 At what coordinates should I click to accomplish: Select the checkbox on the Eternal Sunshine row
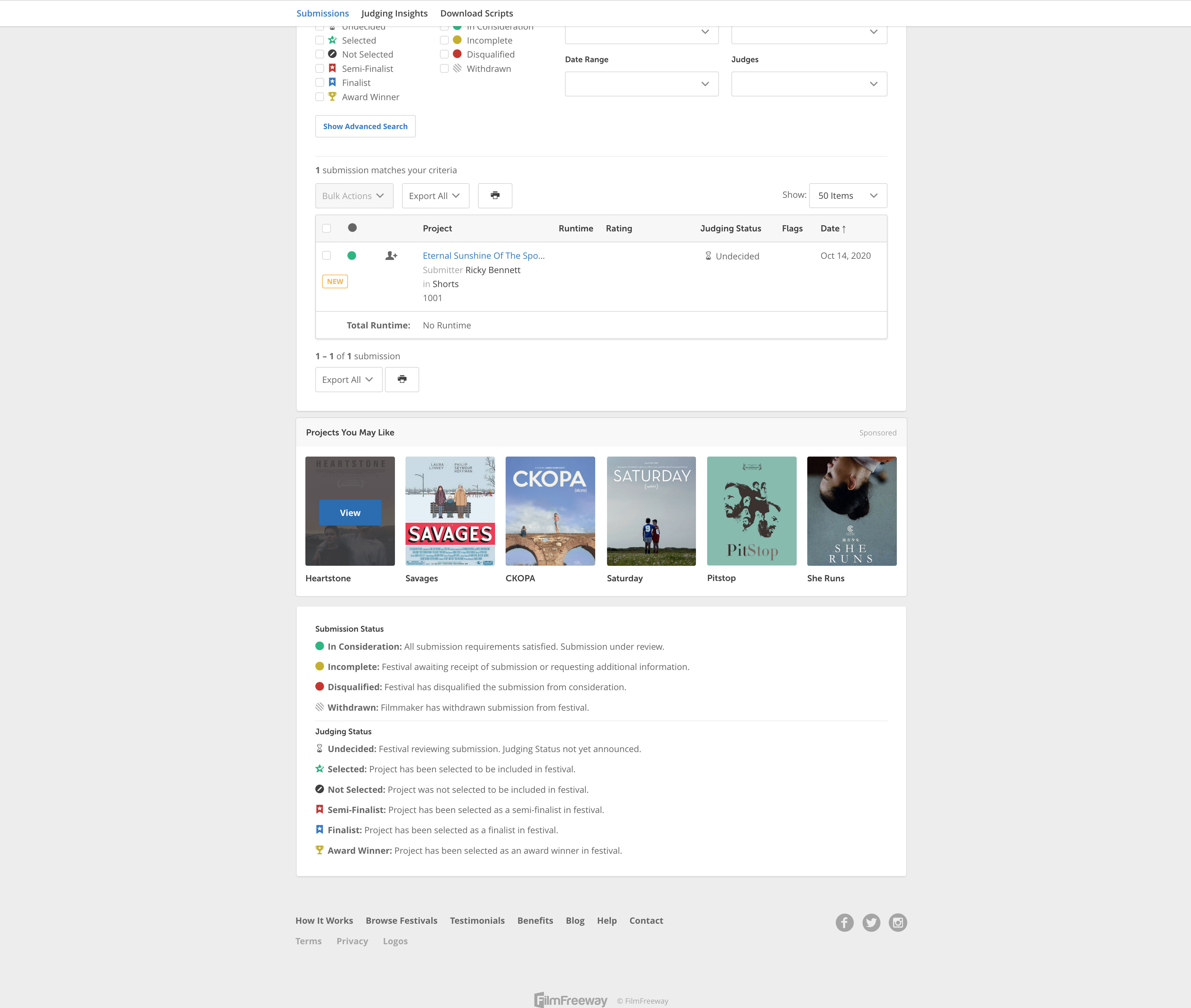point(327,255)
